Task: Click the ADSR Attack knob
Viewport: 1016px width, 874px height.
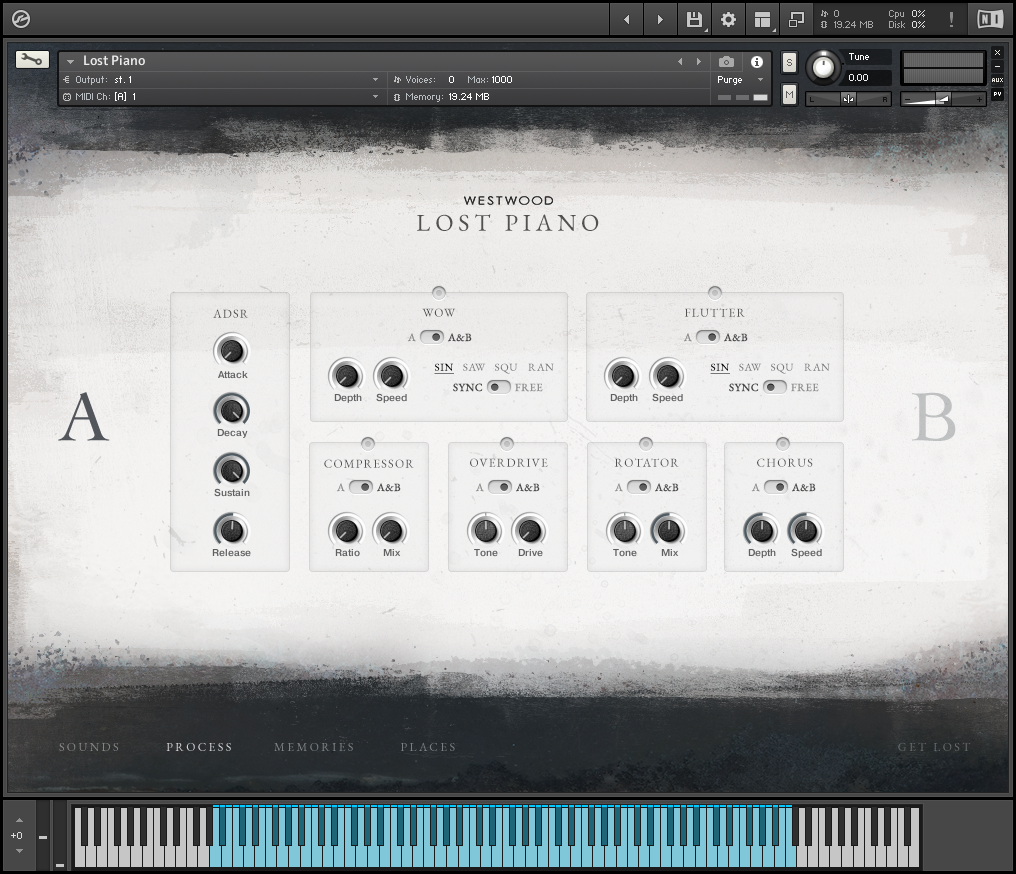Action: point(231,351)
